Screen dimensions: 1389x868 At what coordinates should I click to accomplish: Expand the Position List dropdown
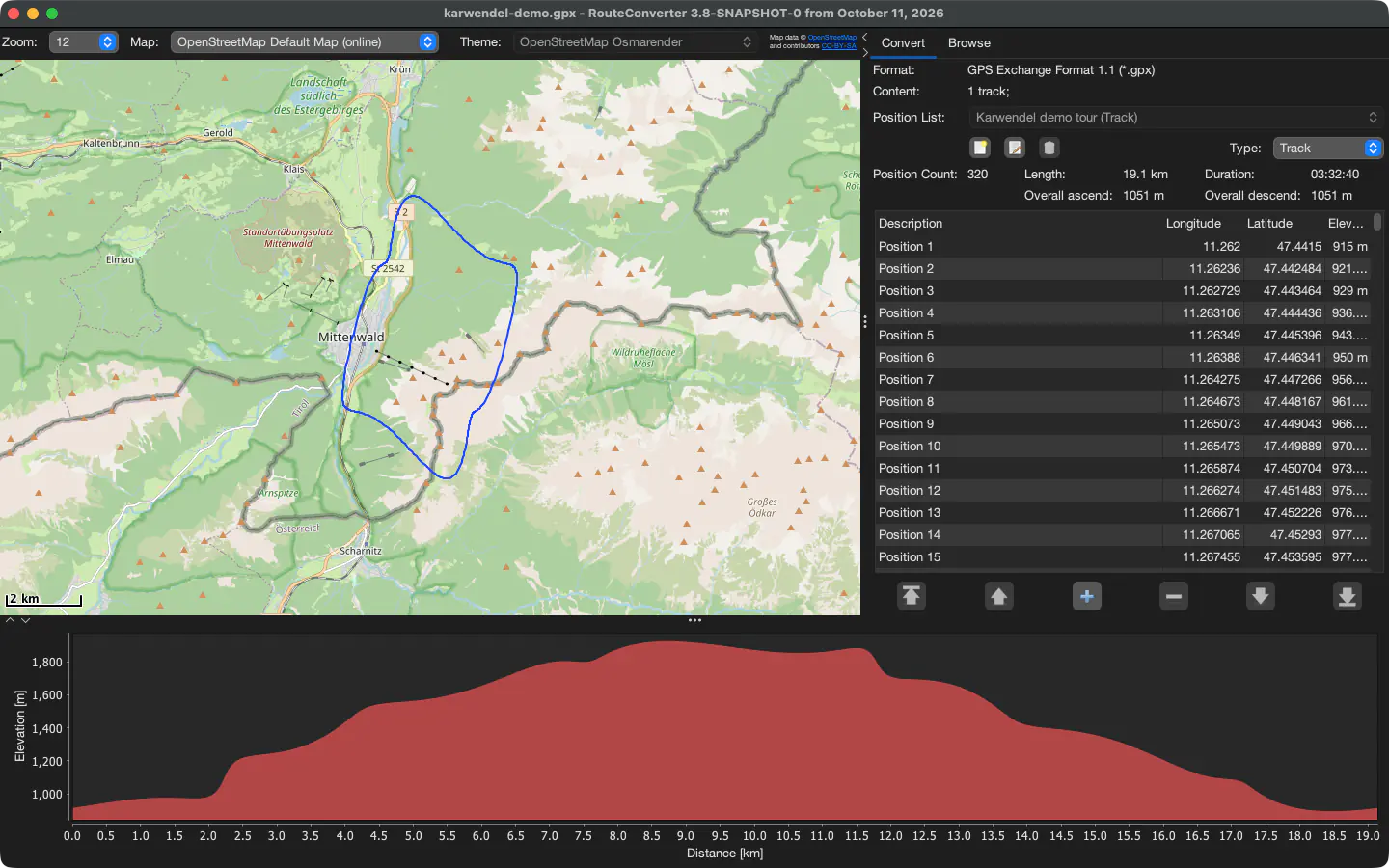pyautogui.click(x=1176, y=118)
